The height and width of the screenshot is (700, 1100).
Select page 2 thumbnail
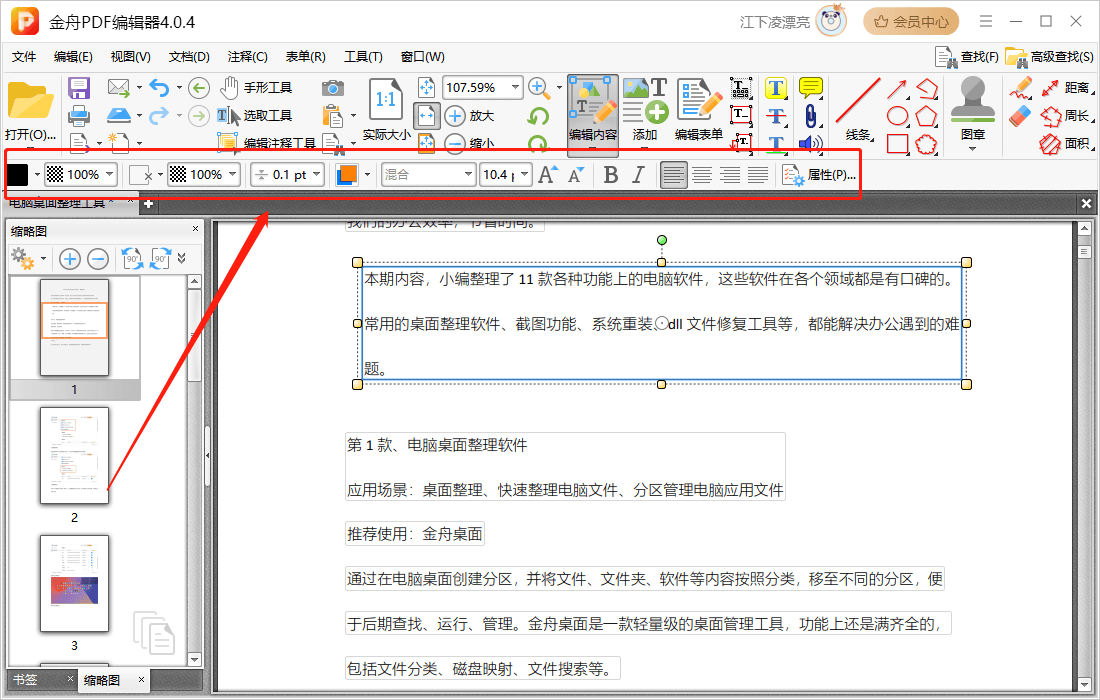pos(74,455)
